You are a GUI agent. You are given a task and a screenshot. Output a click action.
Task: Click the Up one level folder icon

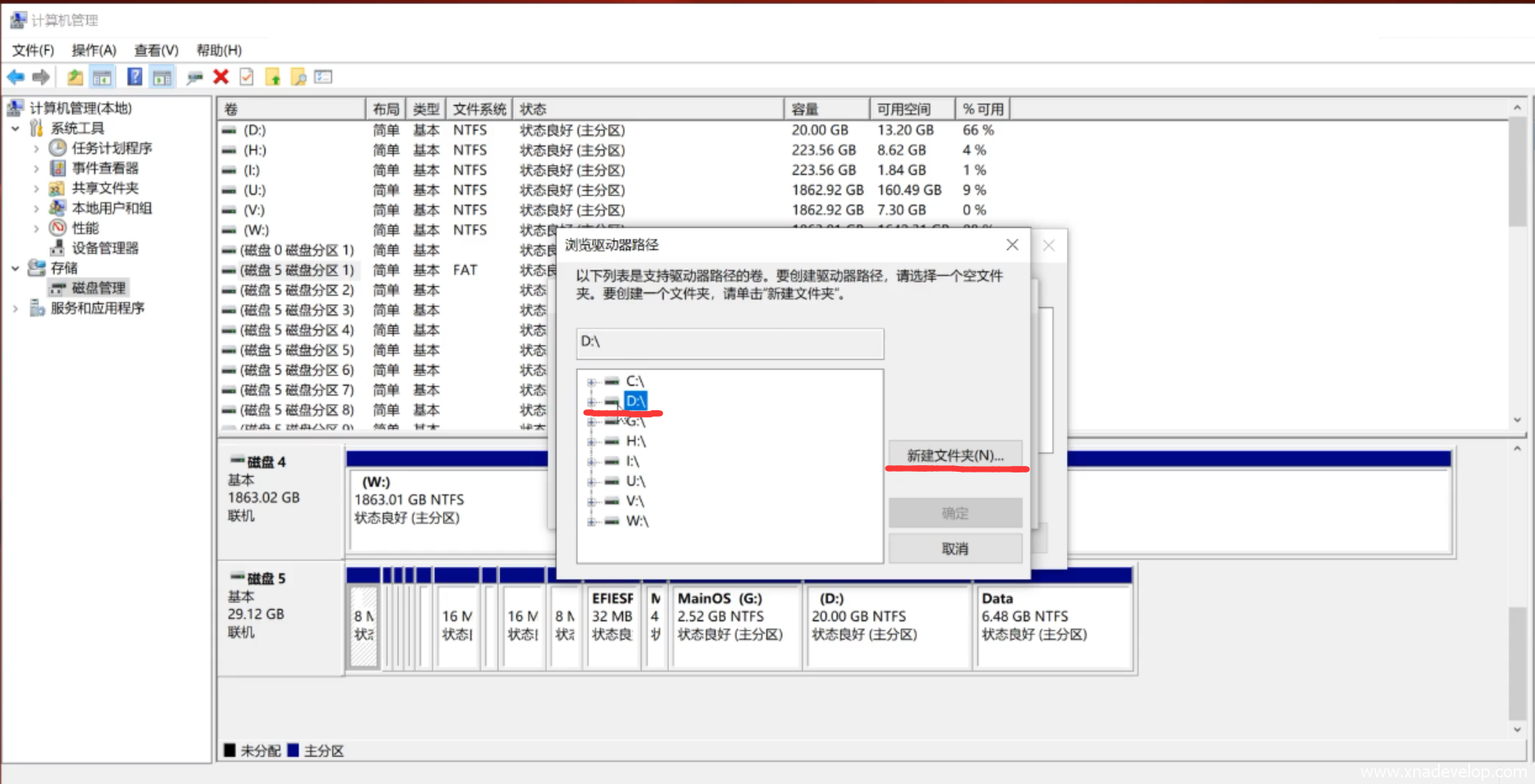click(75, 77)
